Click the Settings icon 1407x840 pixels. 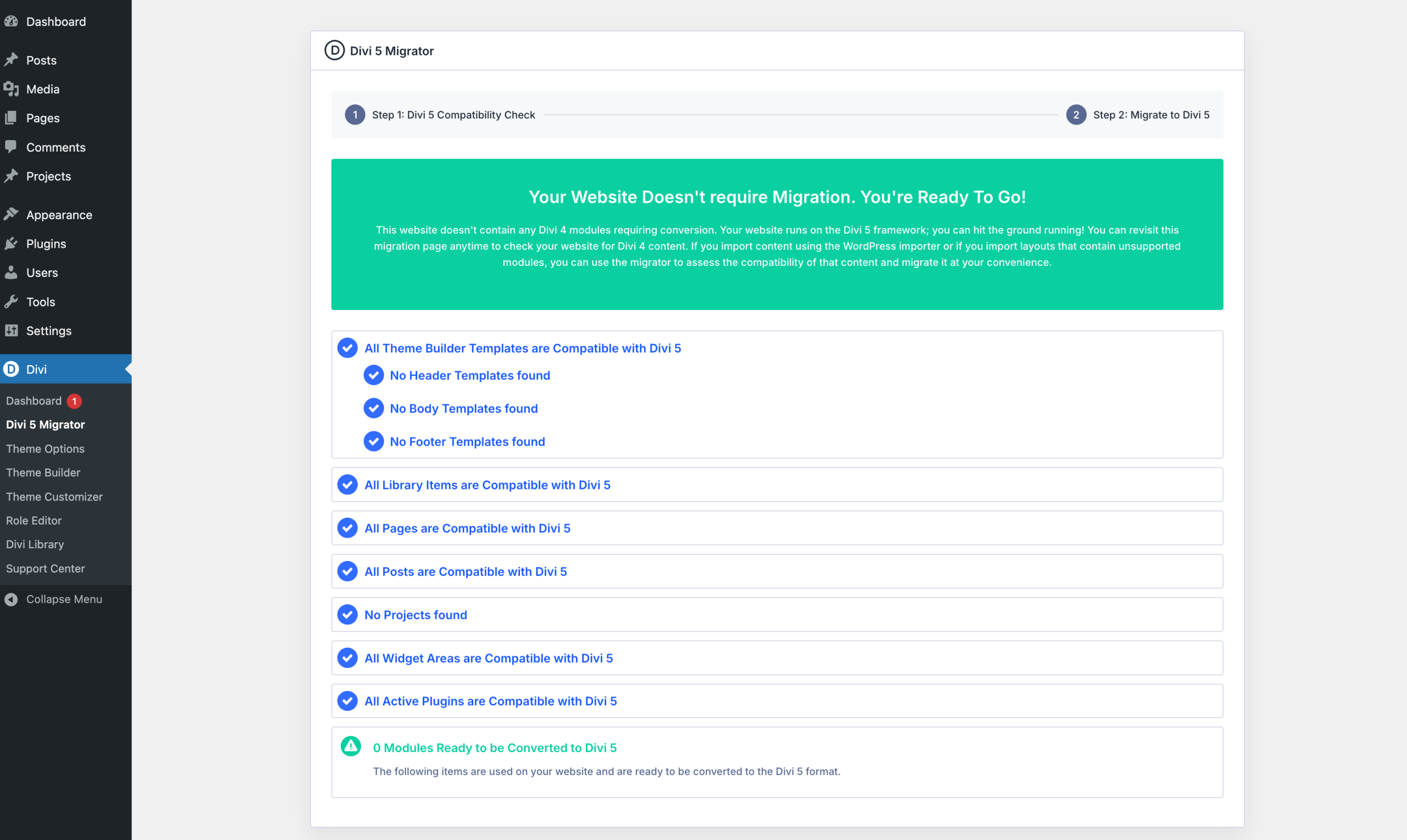pos(12,331)
